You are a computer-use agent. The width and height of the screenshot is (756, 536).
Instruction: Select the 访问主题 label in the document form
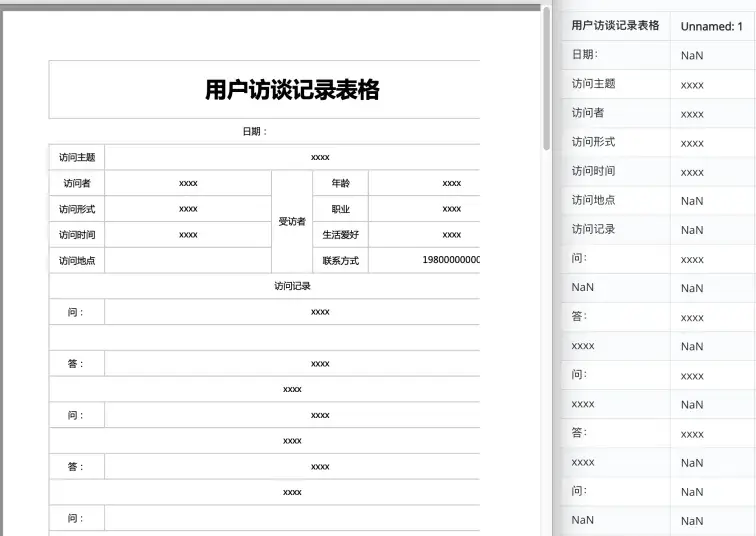77,157
